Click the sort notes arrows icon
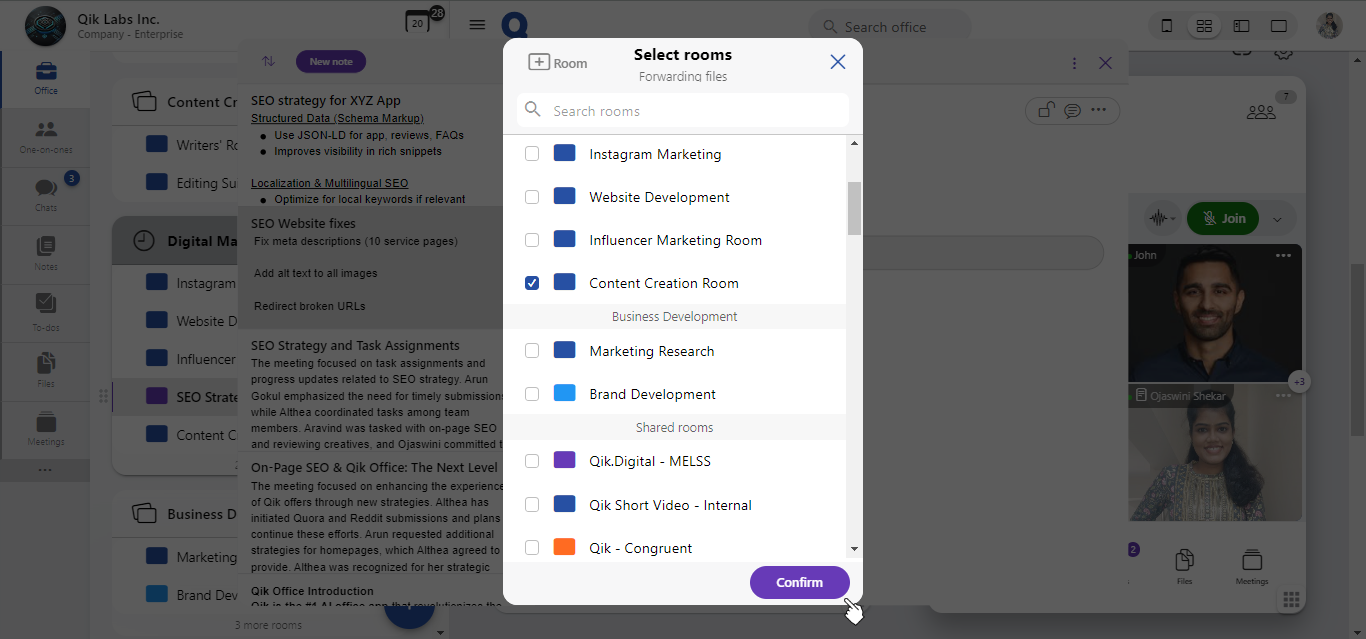The image size is (1366, 639). point(268,61)
